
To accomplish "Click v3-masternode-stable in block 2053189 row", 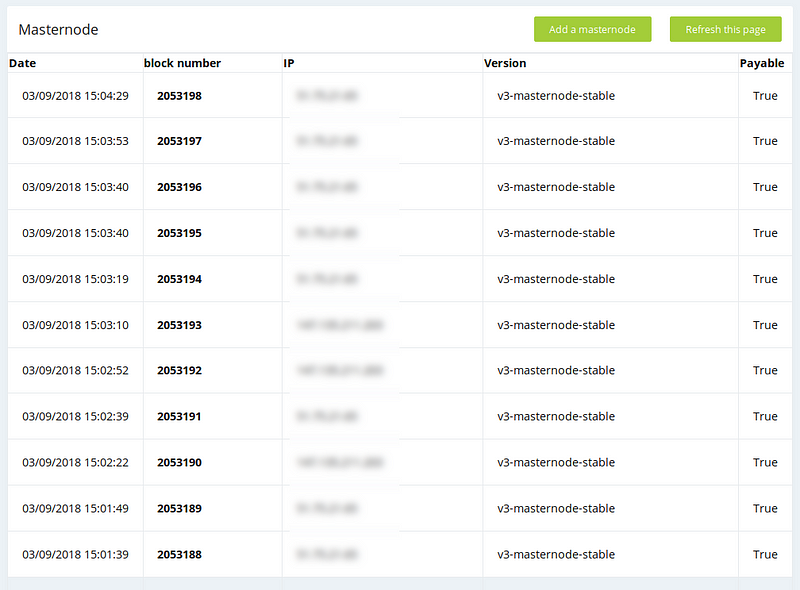I will (x=556, y=508).
